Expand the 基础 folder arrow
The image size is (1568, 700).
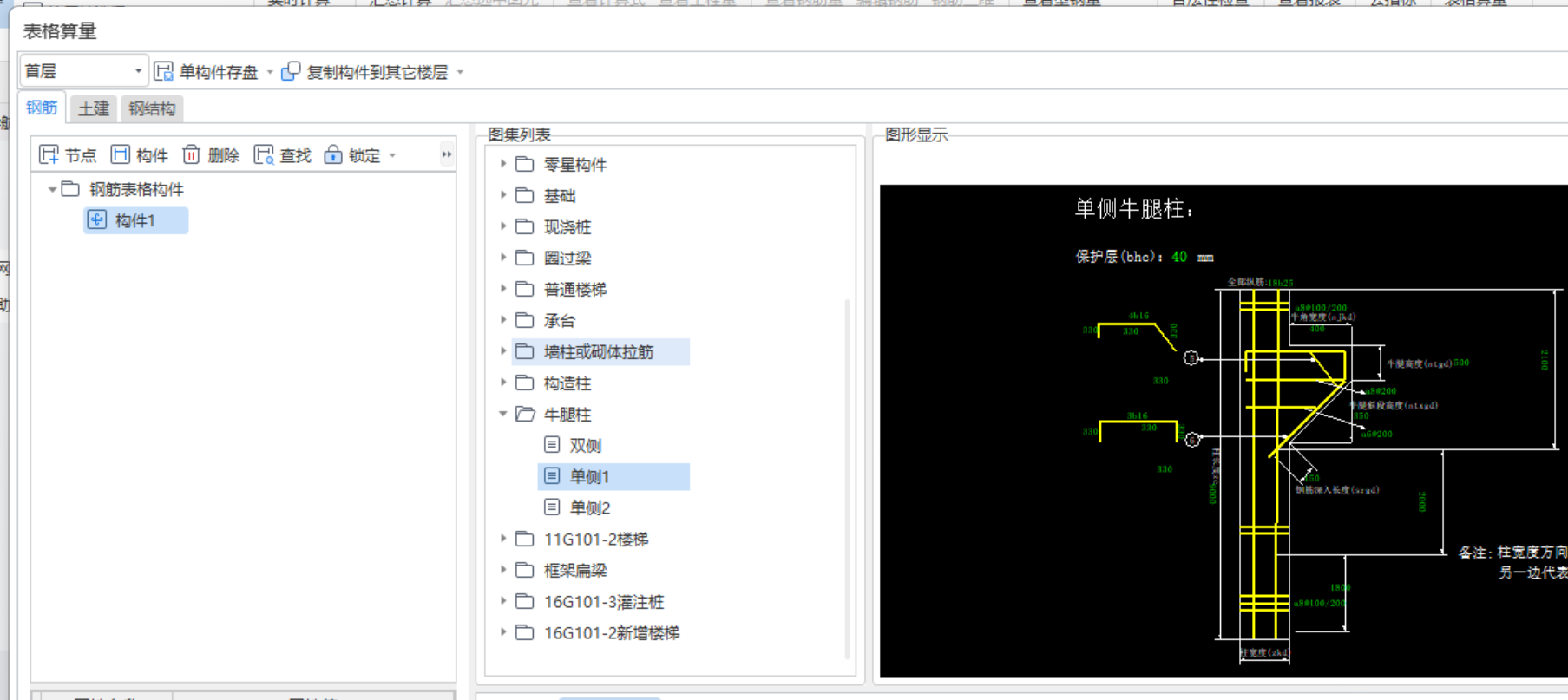(503, 194)
